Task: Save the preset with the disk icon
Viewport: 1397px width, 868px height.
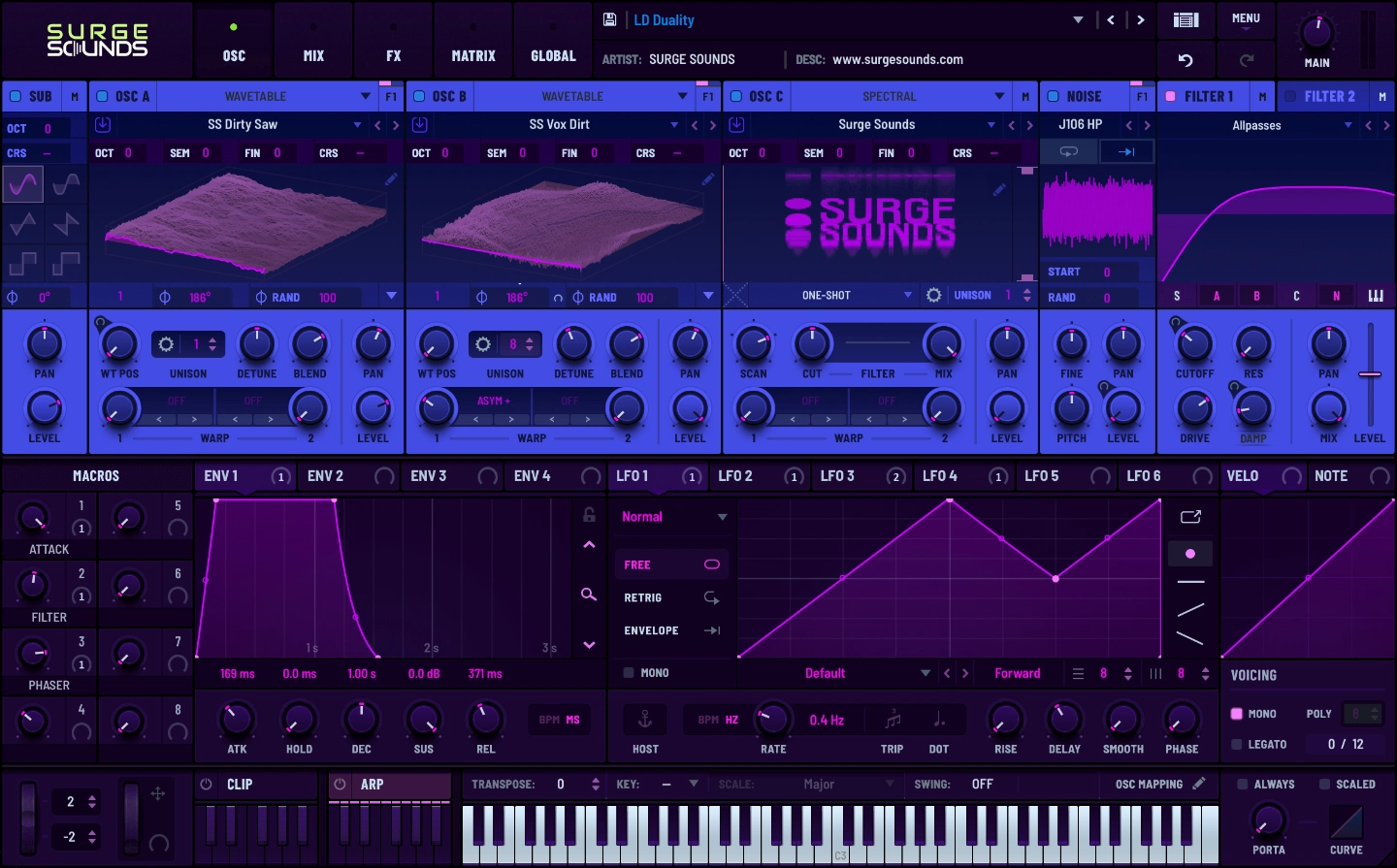Action: click(609, 19)
